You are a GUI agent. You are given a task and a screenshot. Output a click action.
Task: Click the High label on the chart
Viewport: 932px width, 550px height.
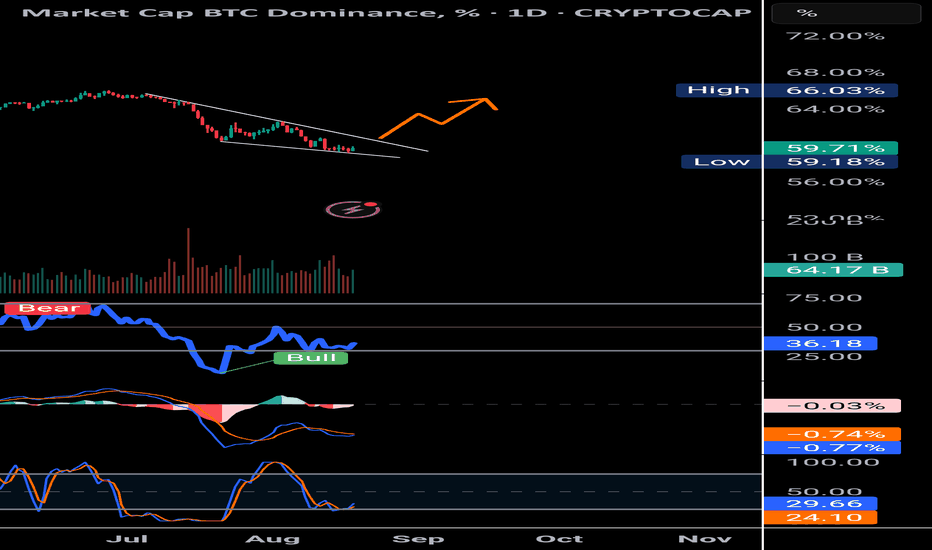(718, 90)
